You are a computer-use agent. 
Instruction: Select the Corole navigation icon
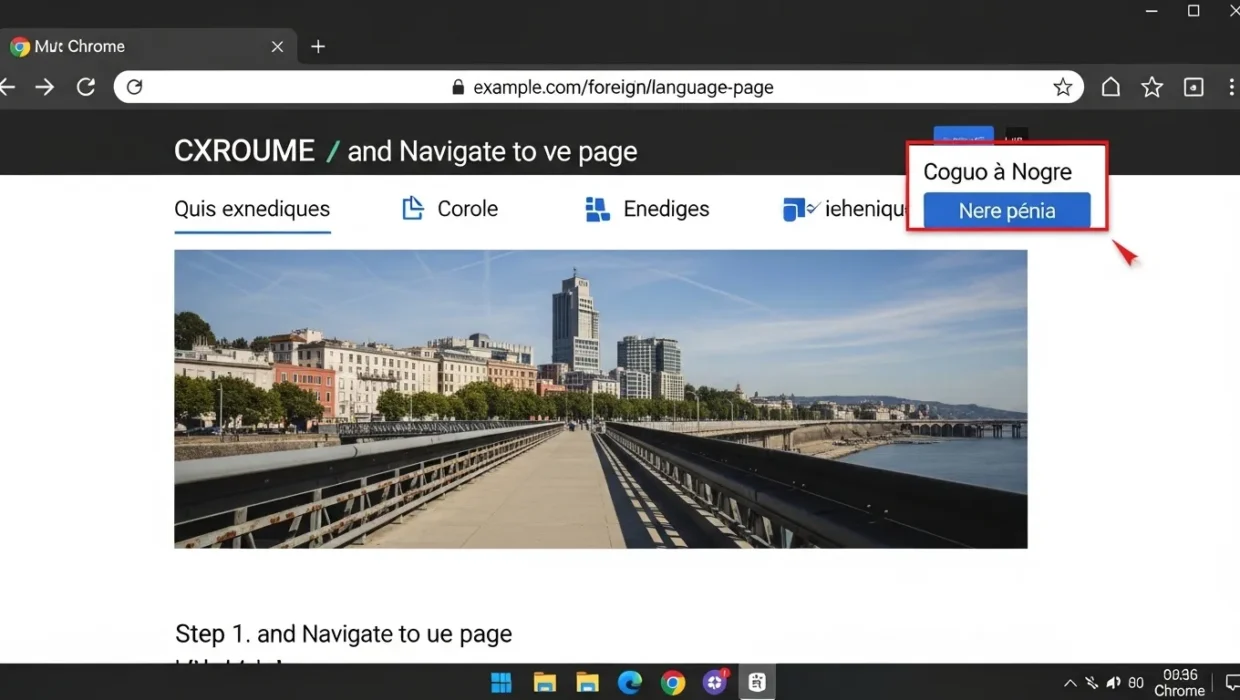click(x=413, y=208)
